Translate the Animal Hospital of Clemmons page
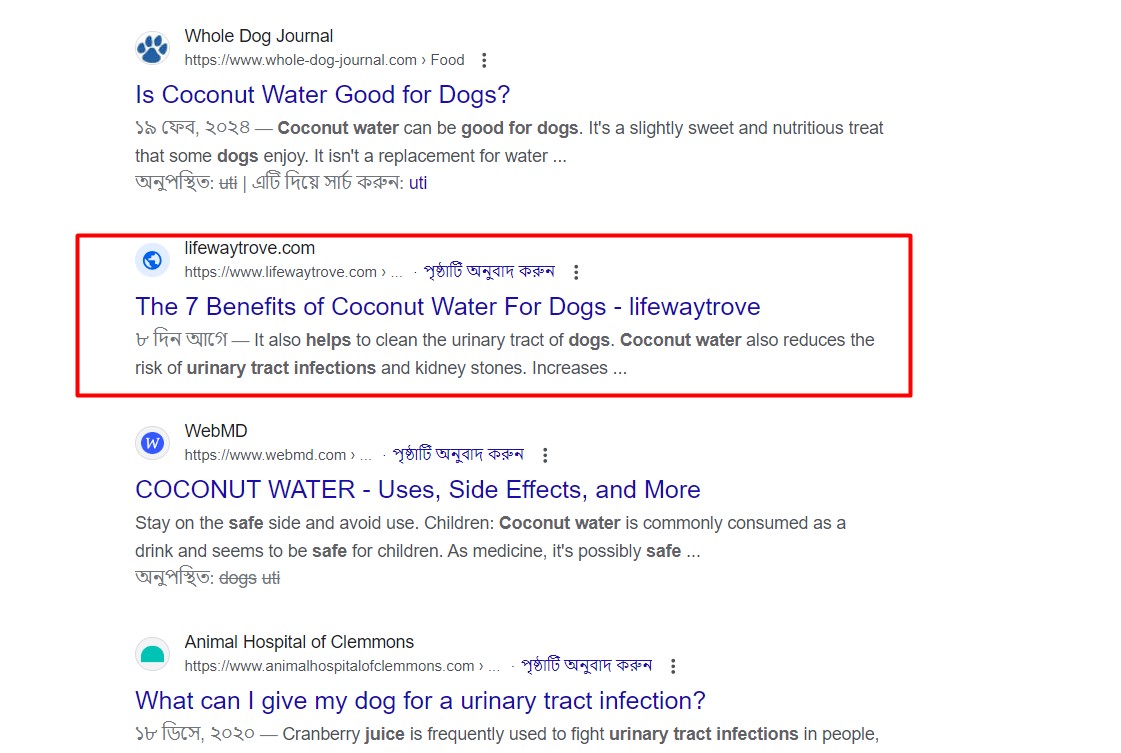1121x753 pixels. tap(586, 665)
